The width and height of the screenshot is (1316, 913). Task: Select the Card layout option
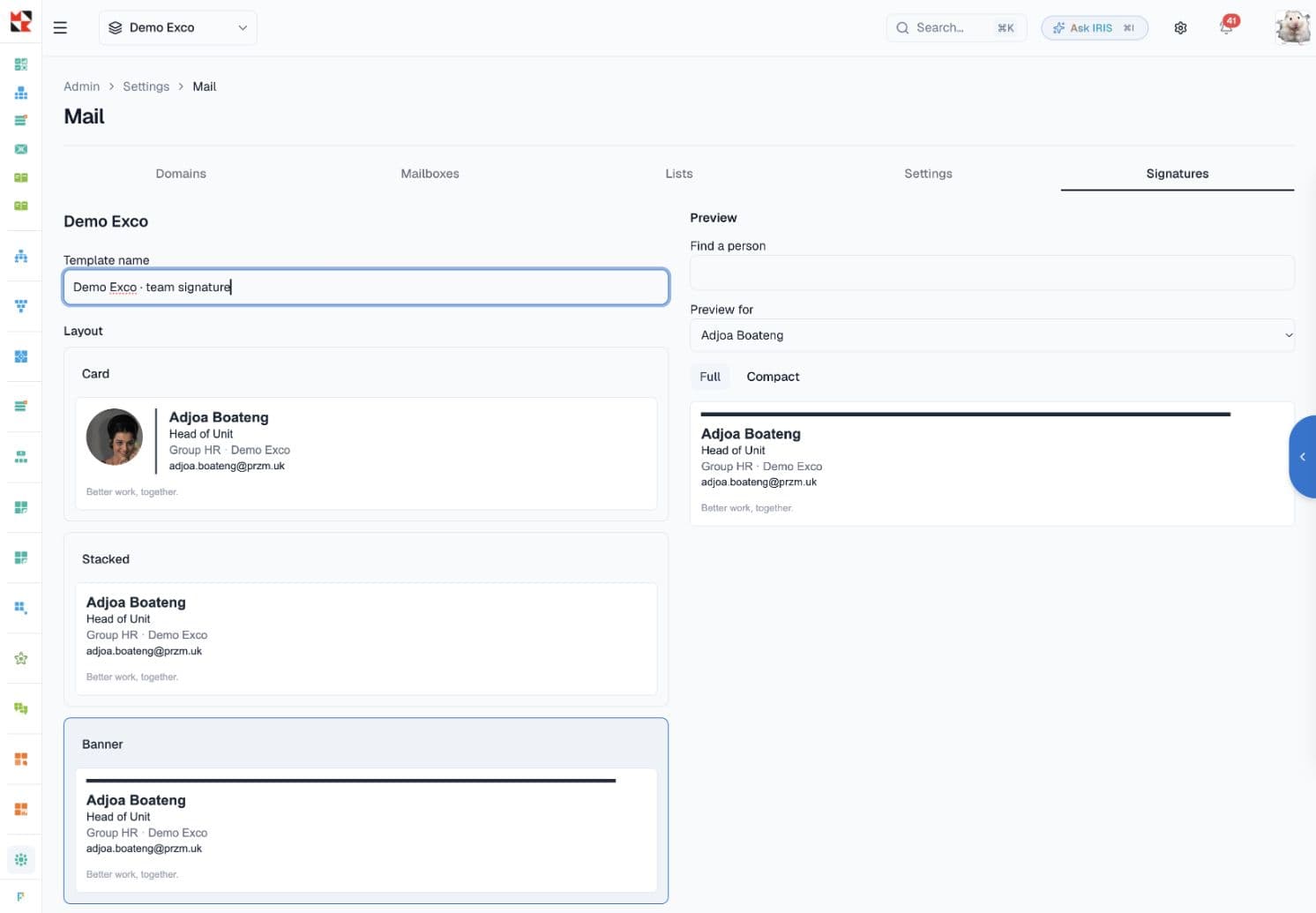(x=366, y=433)
